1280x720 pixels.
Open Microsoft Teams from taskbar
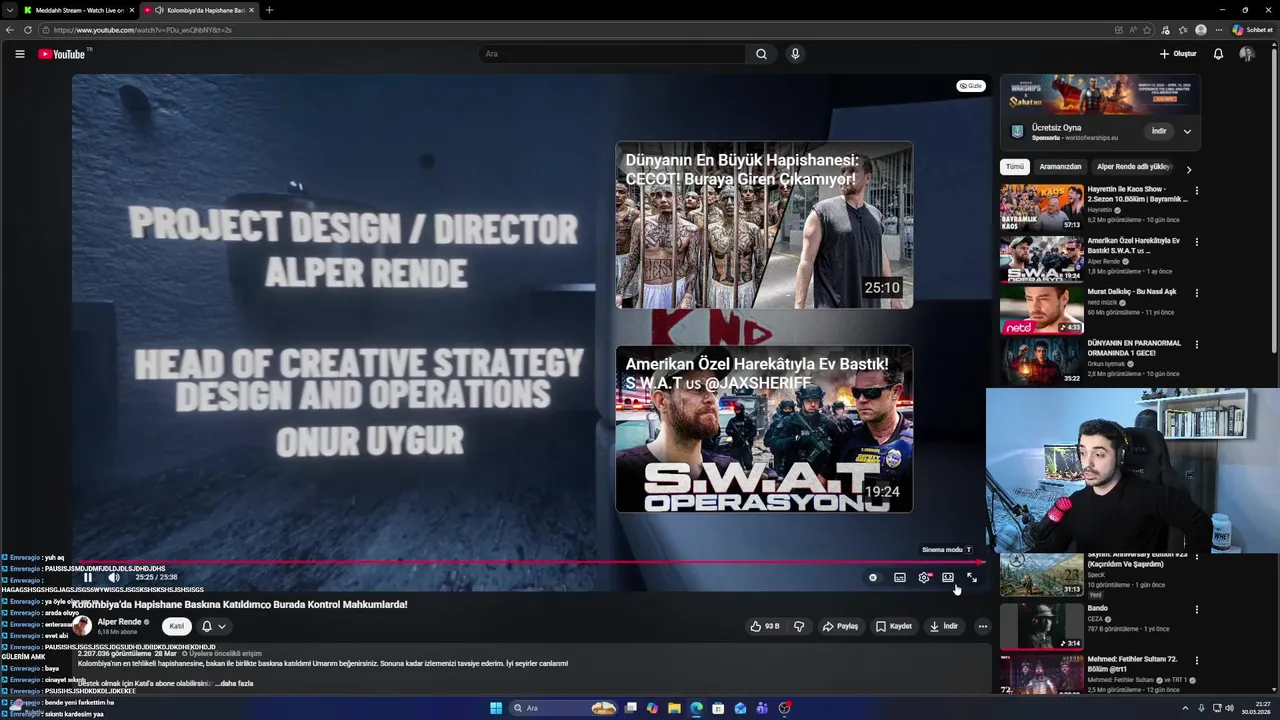click(762, 708)
